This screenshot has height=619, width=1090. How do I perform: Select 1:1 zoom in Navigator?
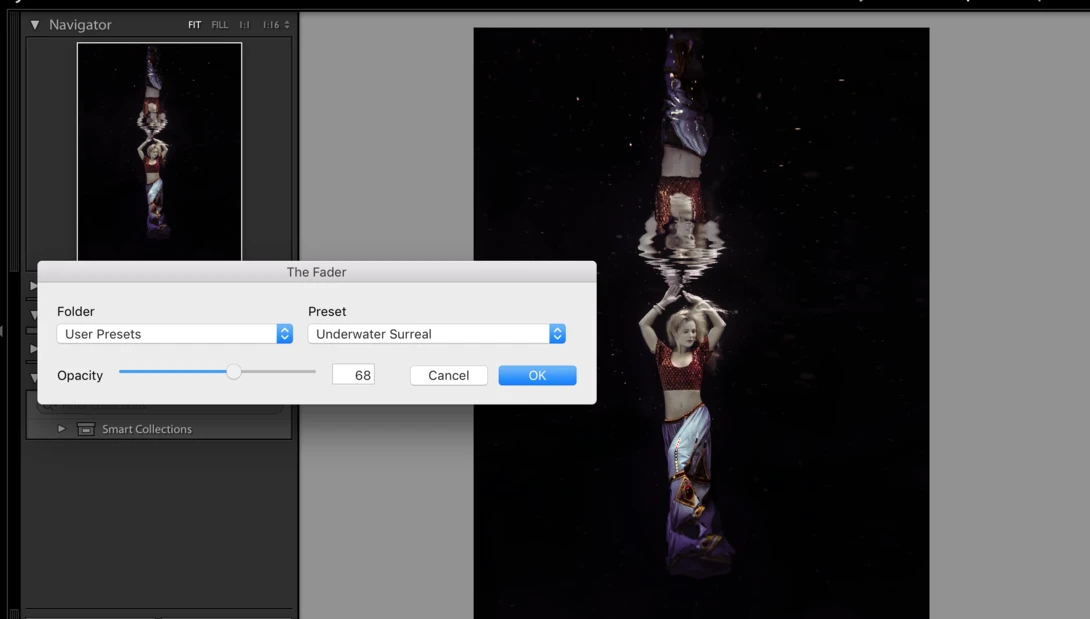point(245,25)
